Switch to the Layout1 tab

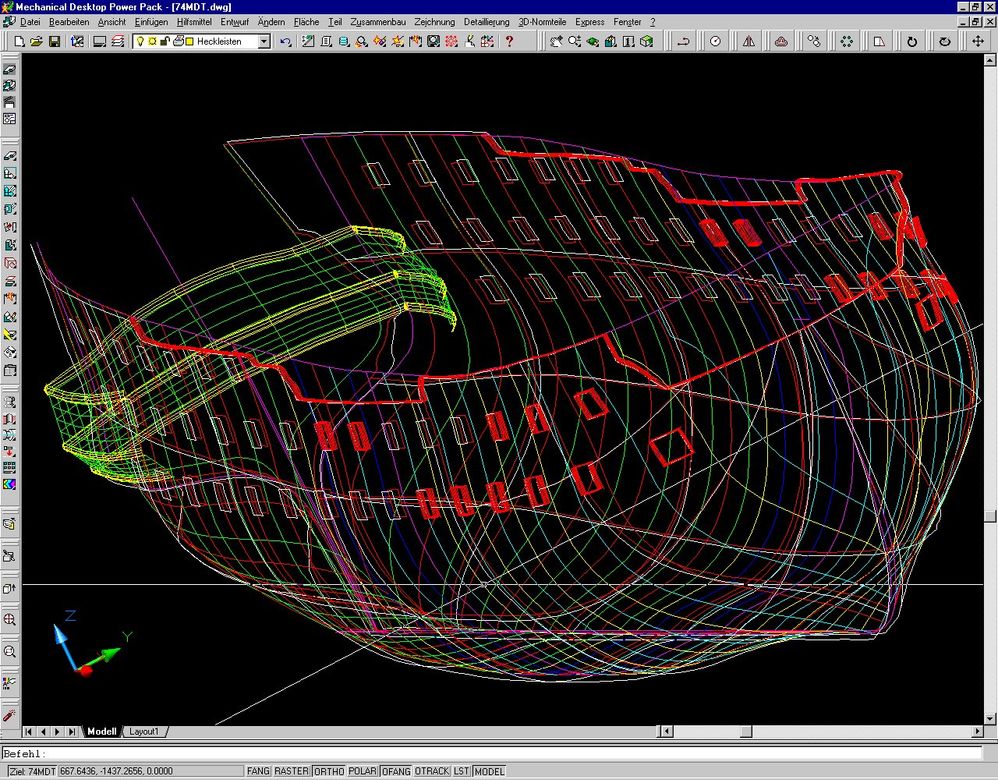[144, 731]
